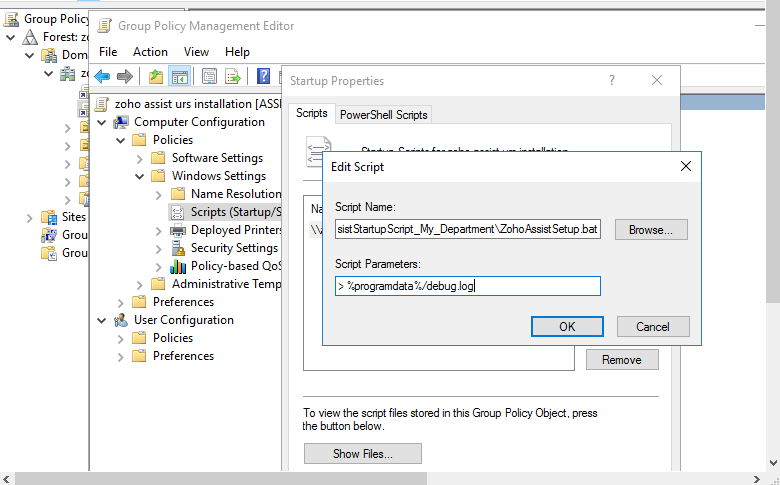This screenshot has height=485, width=780.
Task: Open the View menu
Action: click(x=196, y=52)
